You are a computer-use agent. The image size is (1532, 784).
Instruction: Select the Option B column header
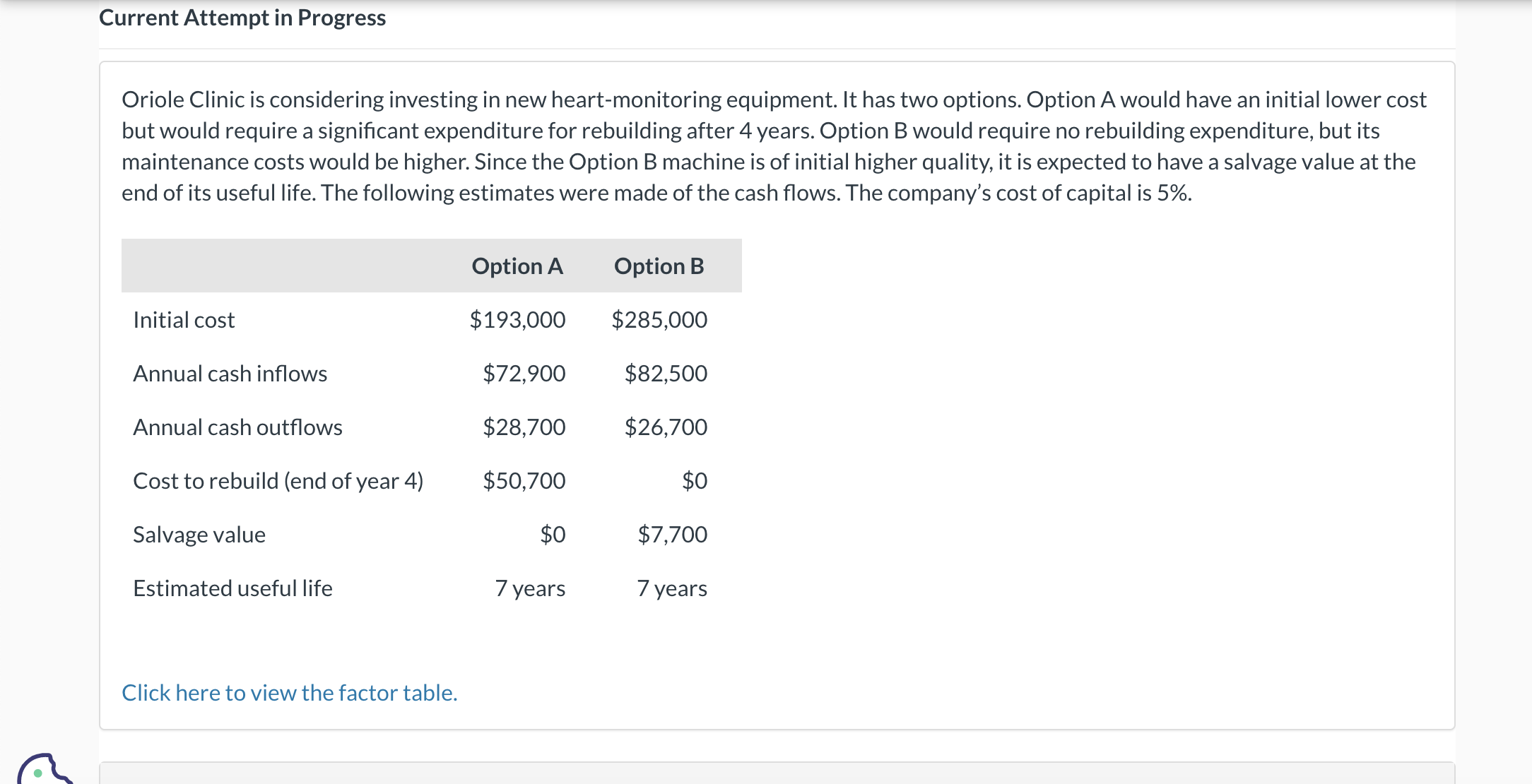659,266
